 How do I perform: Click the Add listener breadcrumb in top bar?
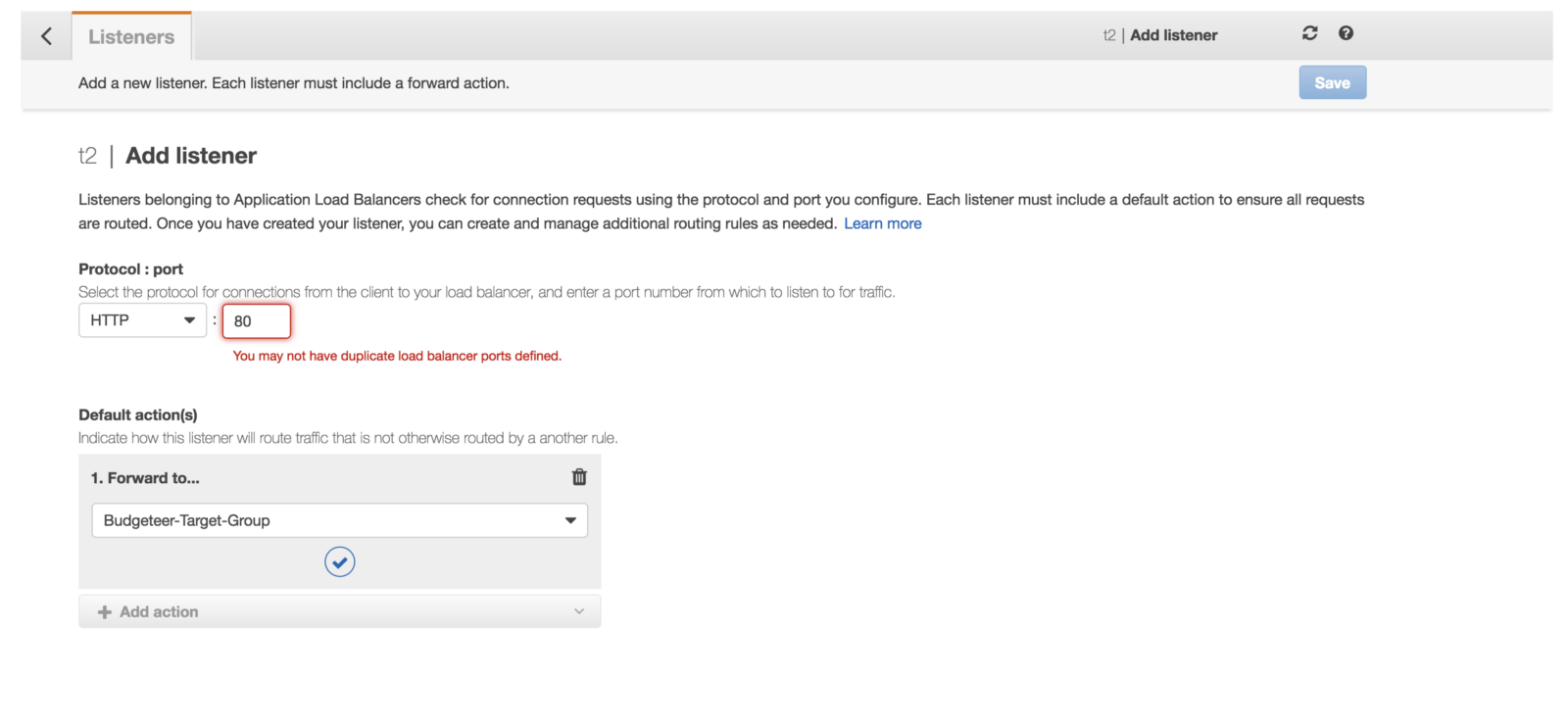(1173, 35)
